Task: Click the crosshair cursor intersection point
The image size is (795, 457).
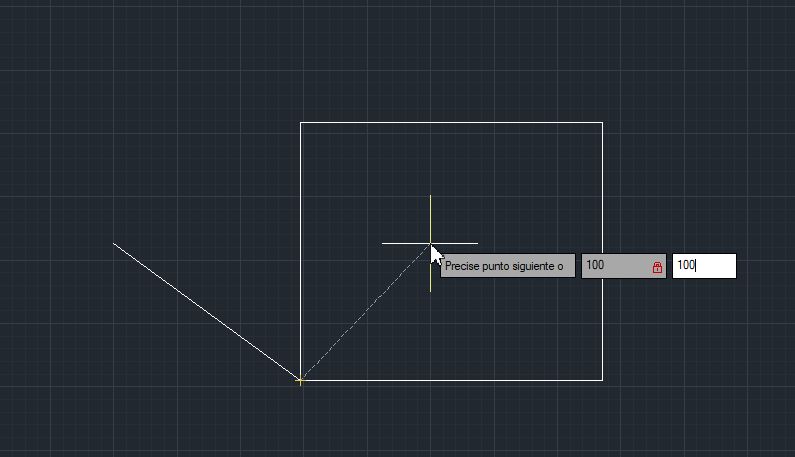Action: [430, 243]
